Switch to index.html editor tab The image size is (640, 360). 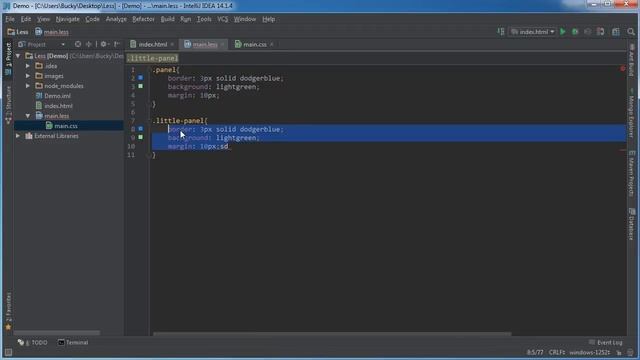coord(152,44)
